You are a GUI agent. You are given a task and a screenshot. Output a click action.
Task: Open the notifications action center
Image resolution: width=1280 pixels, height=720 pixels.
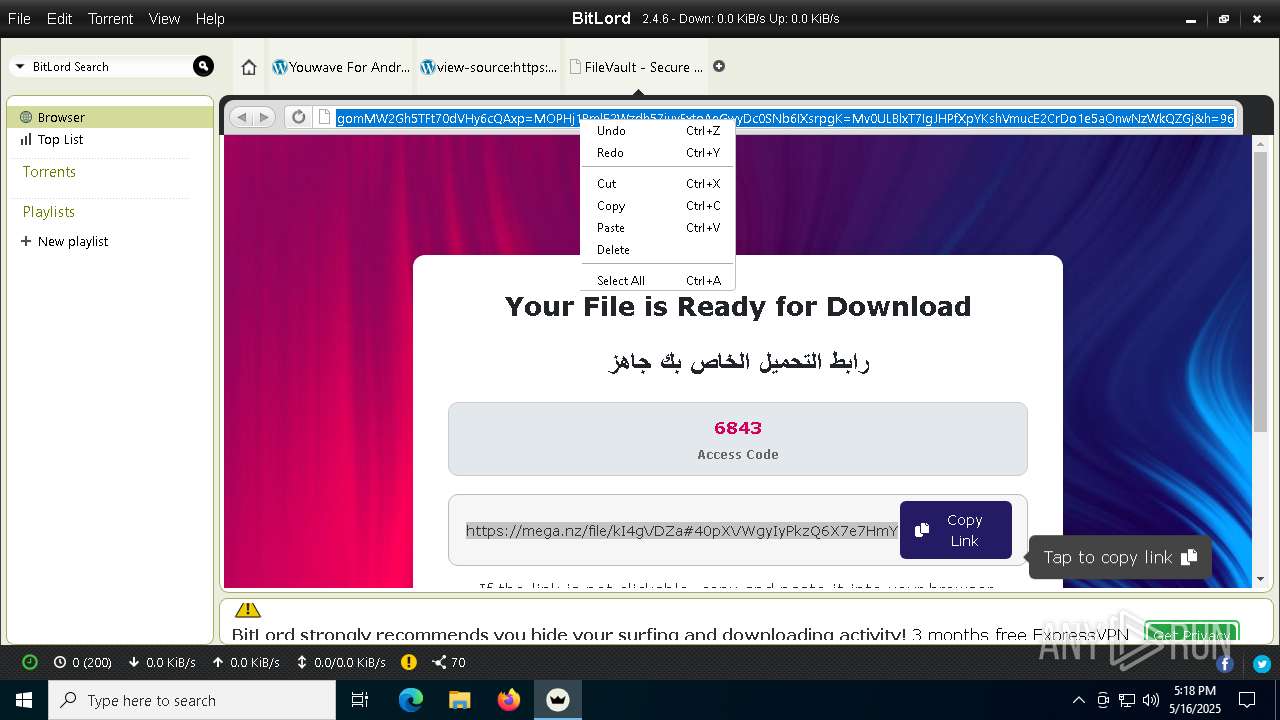(x=1248, y=700)
